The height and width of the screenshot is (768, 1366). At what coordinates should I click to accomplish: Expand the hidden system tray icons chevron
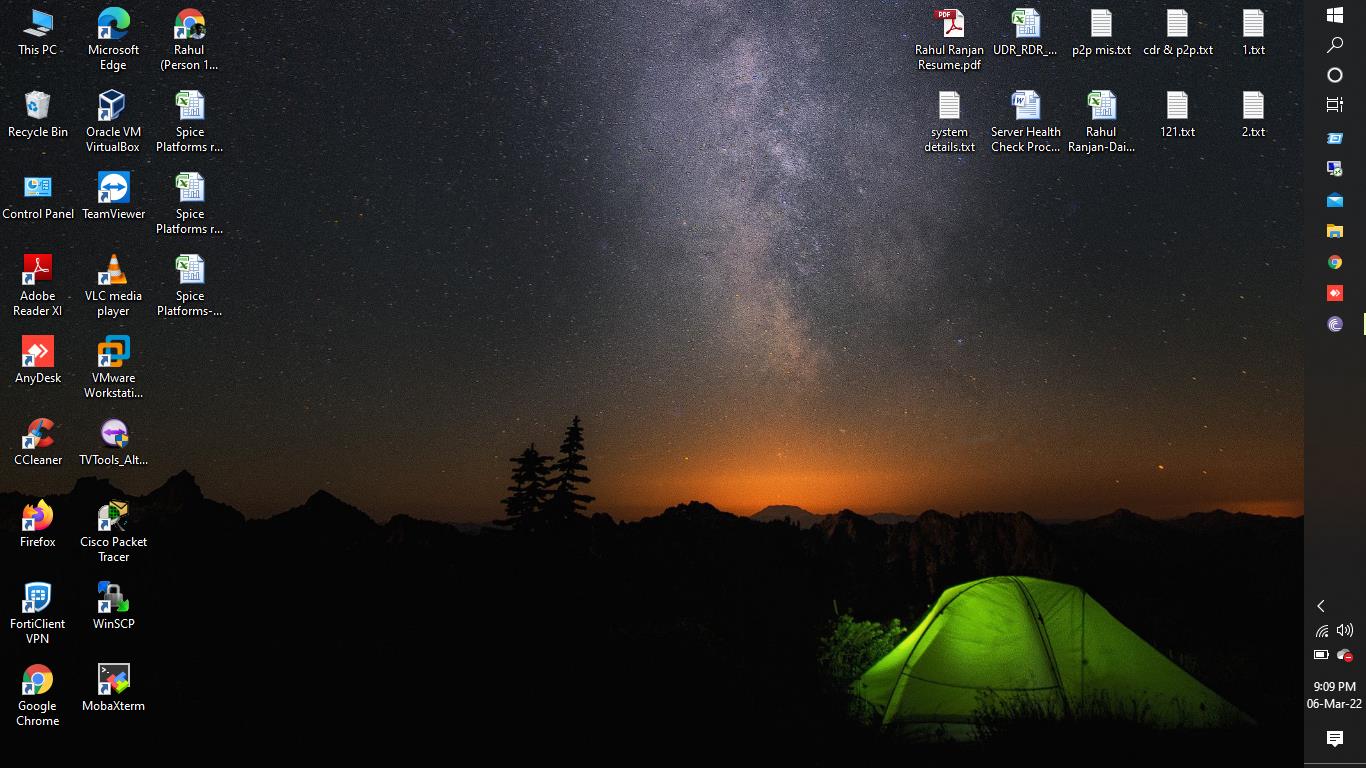click(x=1321, y=606)
